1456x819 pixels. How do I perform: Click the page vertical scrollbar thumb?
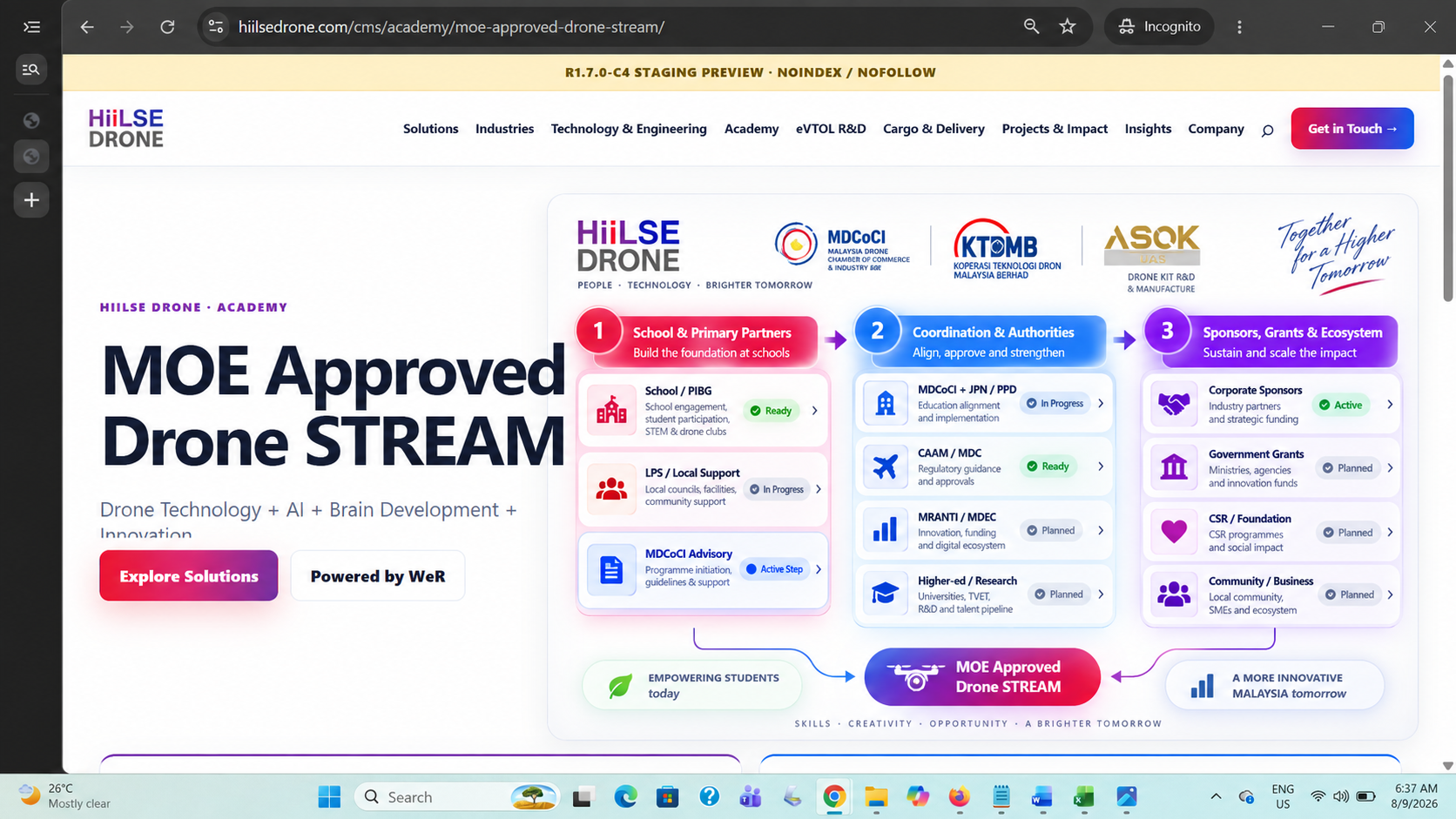1448,188
